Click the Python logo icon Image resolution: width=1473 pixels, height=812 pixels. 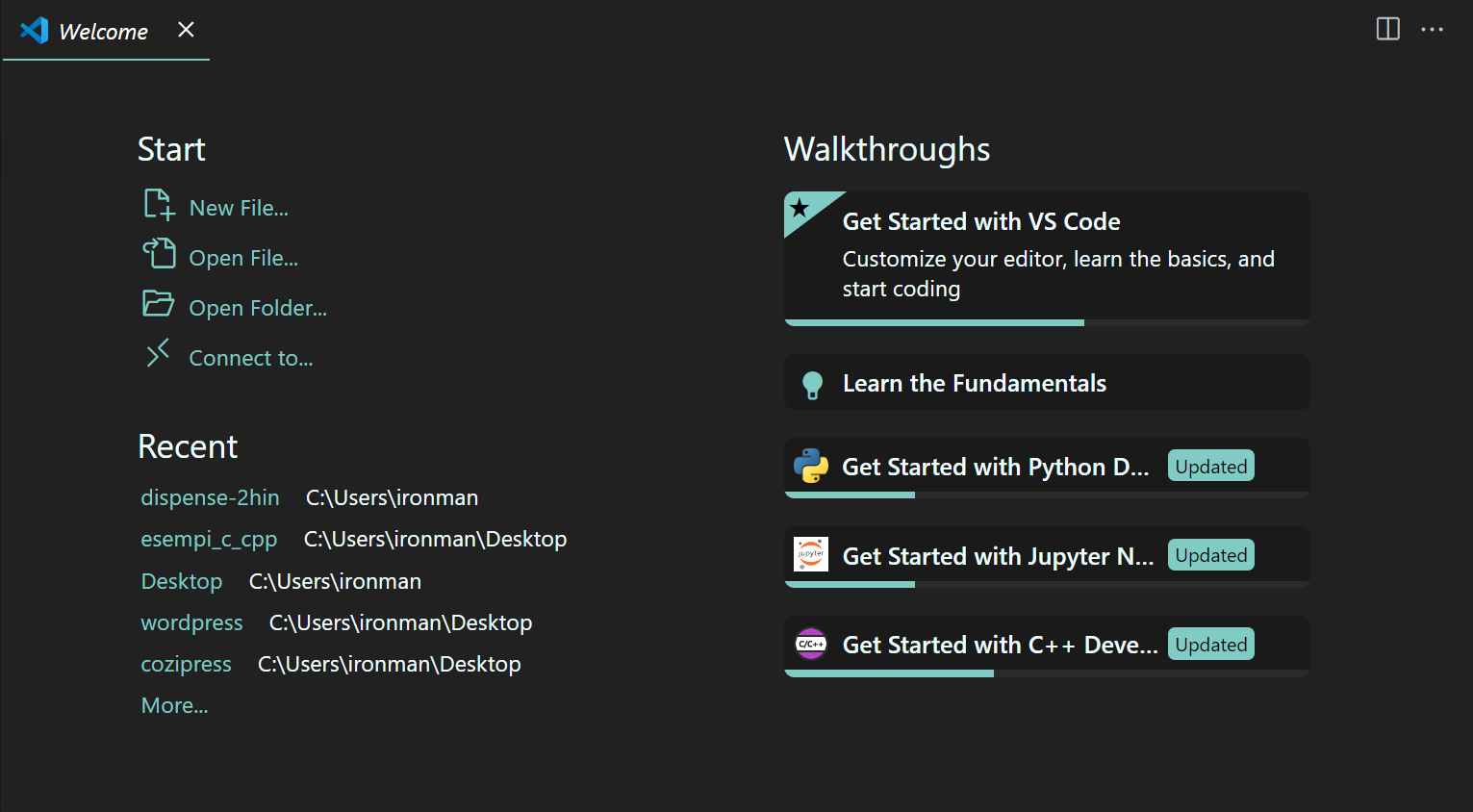tap(811, 467)
